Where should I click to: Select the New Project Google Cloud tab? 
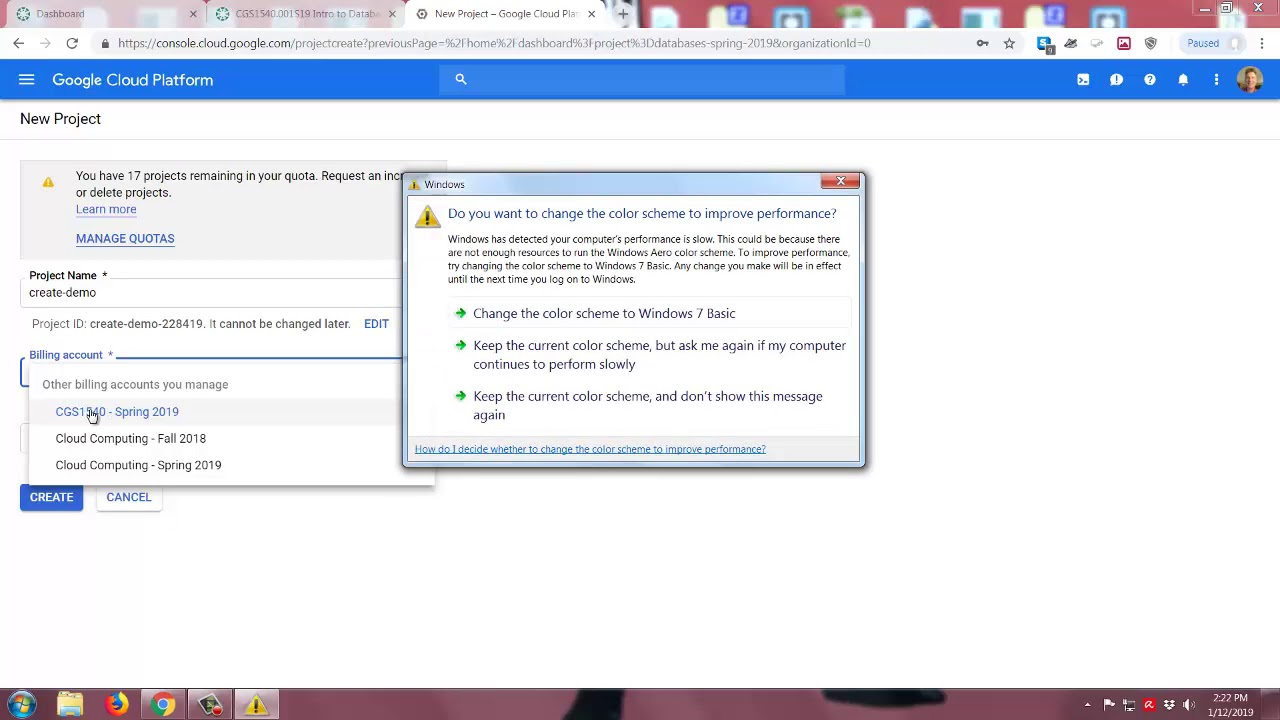pos(505,14)
